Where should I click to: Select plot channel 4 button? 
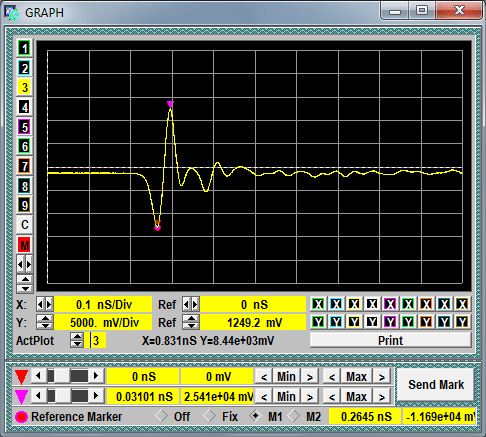point(24,107)
